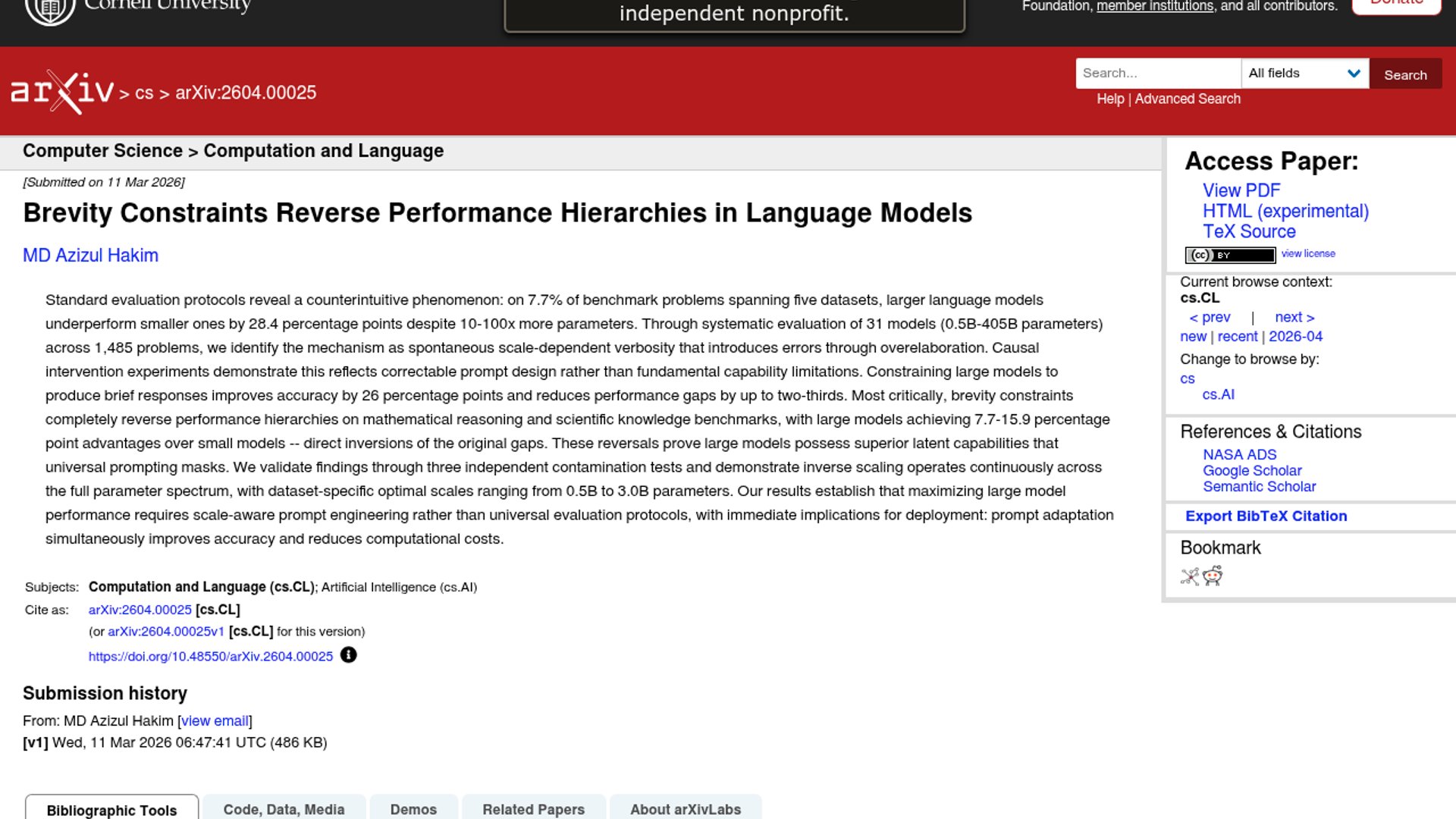This screenshot has height=819, width=1456.
Task: Switch to Code, Data, Media tab
Action: [284, 809]
